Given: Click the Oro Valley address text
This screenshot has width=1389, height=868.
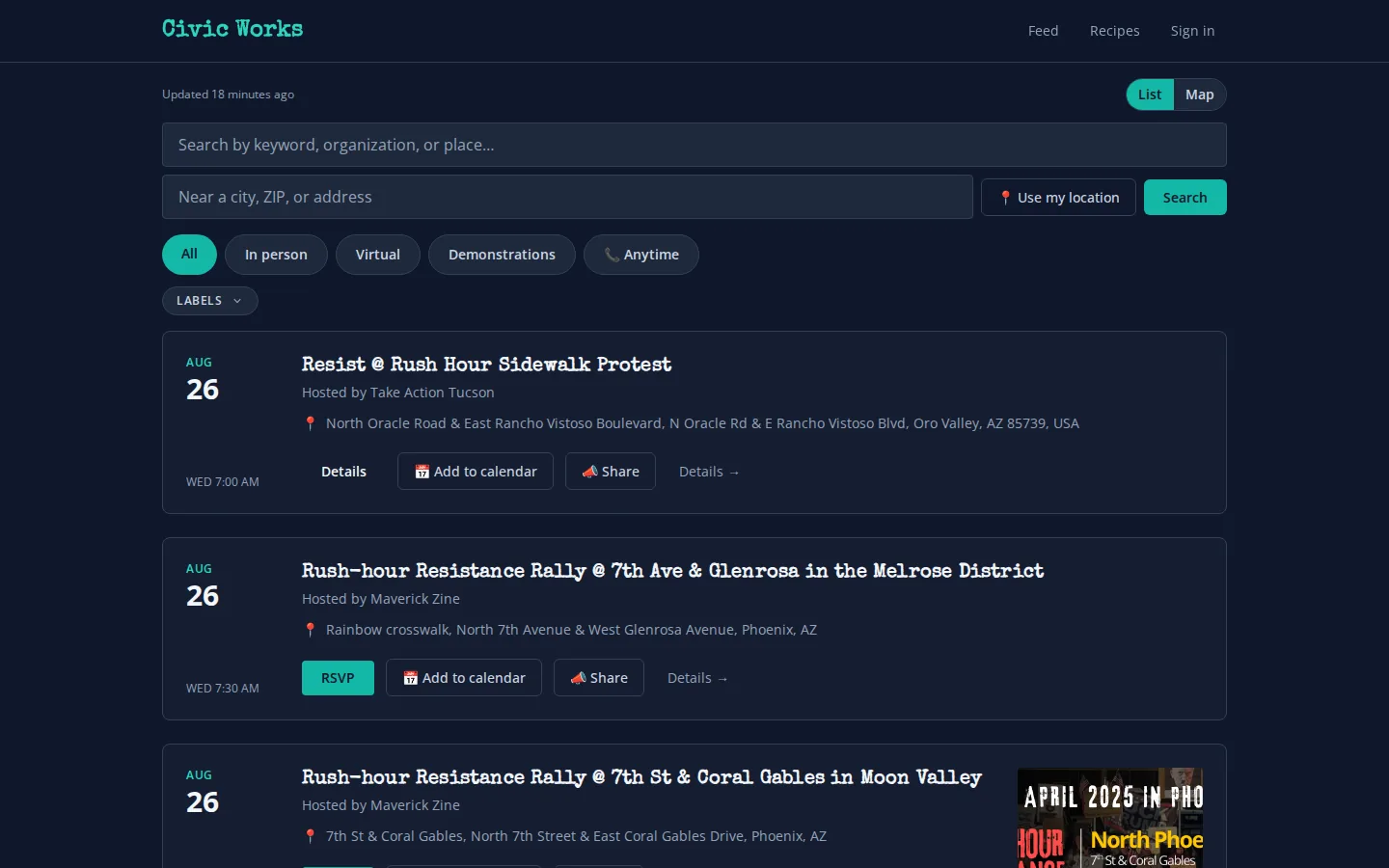Looking at the screenshot, I should 702,423.
